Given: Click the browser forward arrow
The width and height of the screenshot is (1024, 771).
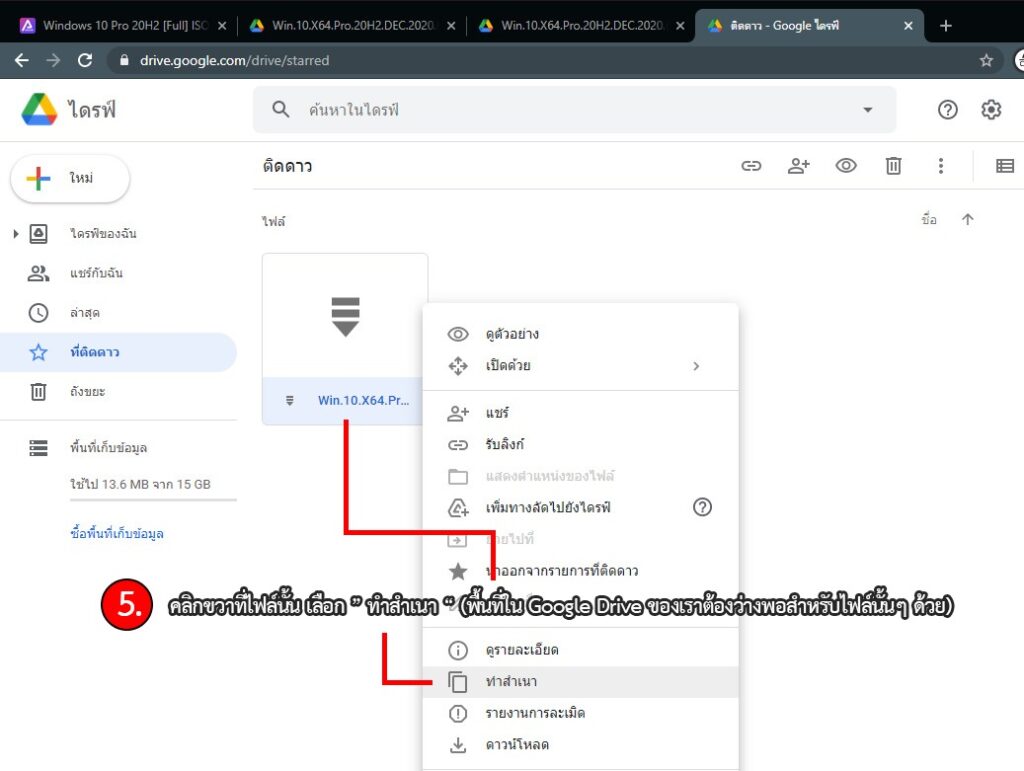Looking at the screenshot, I should point(54,60).
